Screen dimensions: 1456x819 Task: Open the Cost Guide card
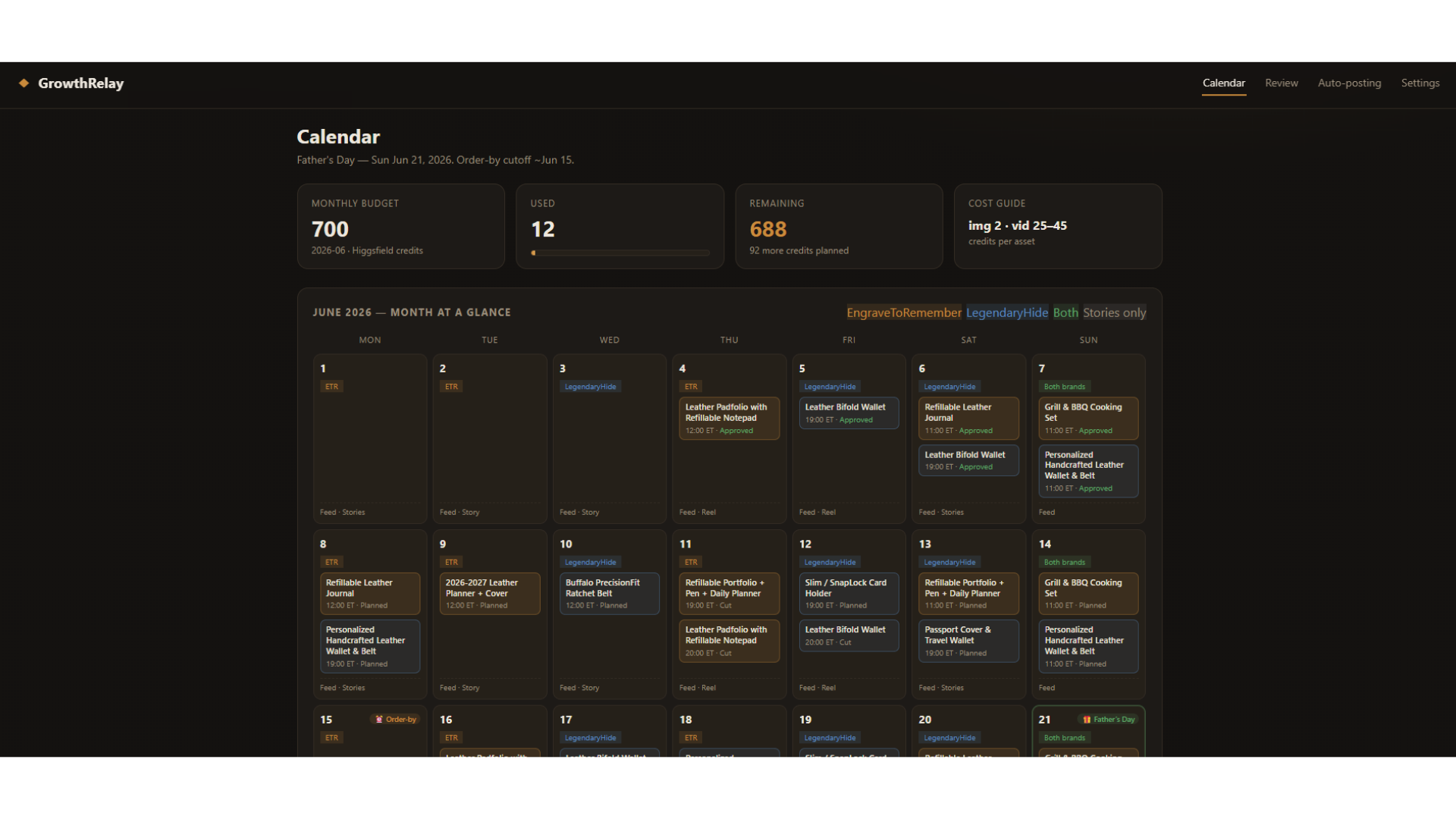coord(1058,226)
